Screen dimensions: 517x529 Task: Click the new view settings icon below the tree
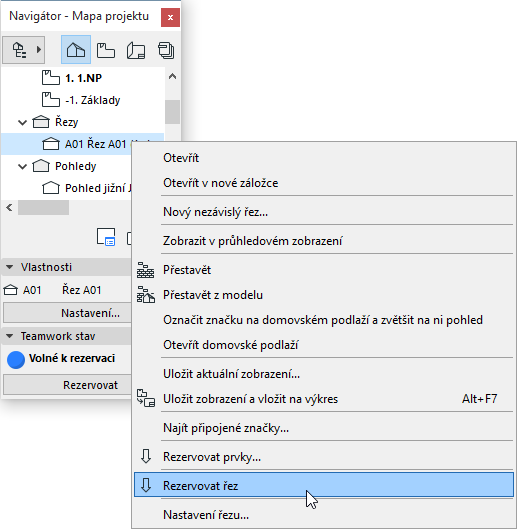pyautogui.click(x=106, y=237)
